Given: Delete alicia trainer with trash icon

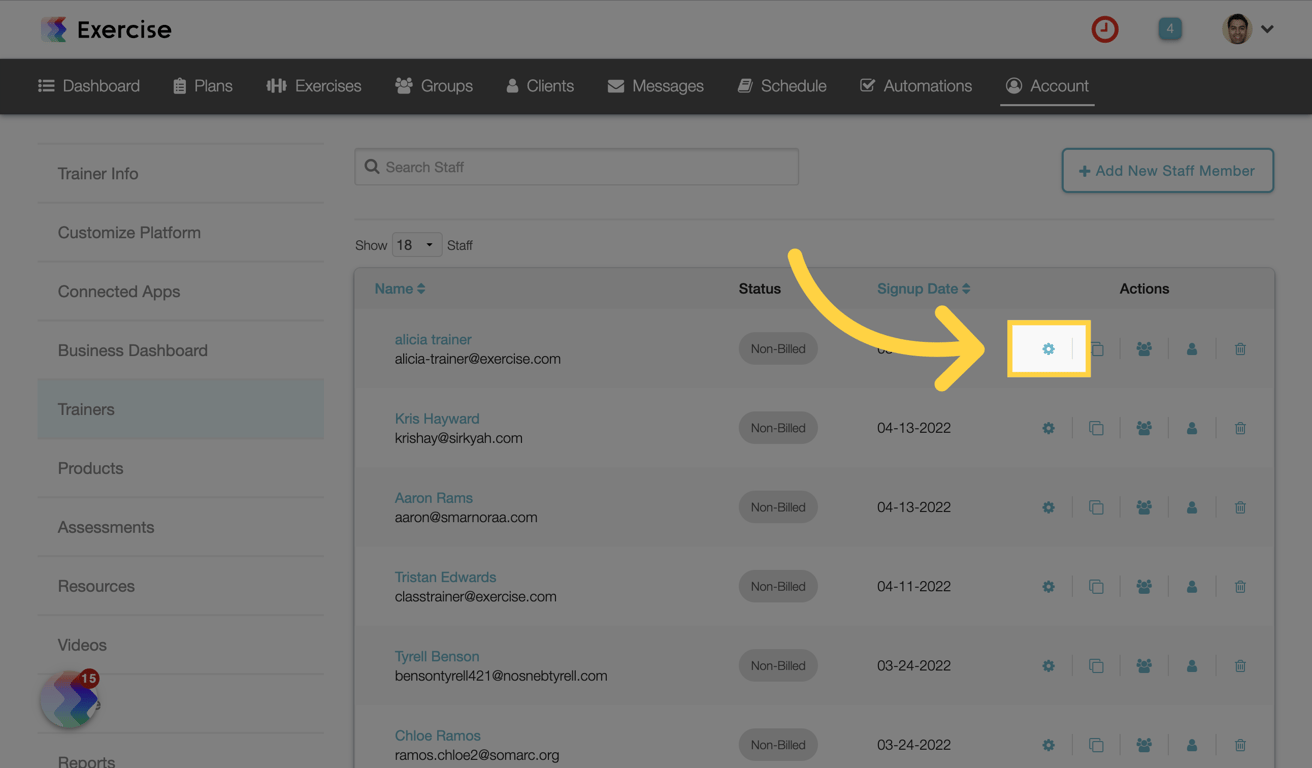Looking at the screenshot, I should pyautogui.click(x=1240, y=349).
